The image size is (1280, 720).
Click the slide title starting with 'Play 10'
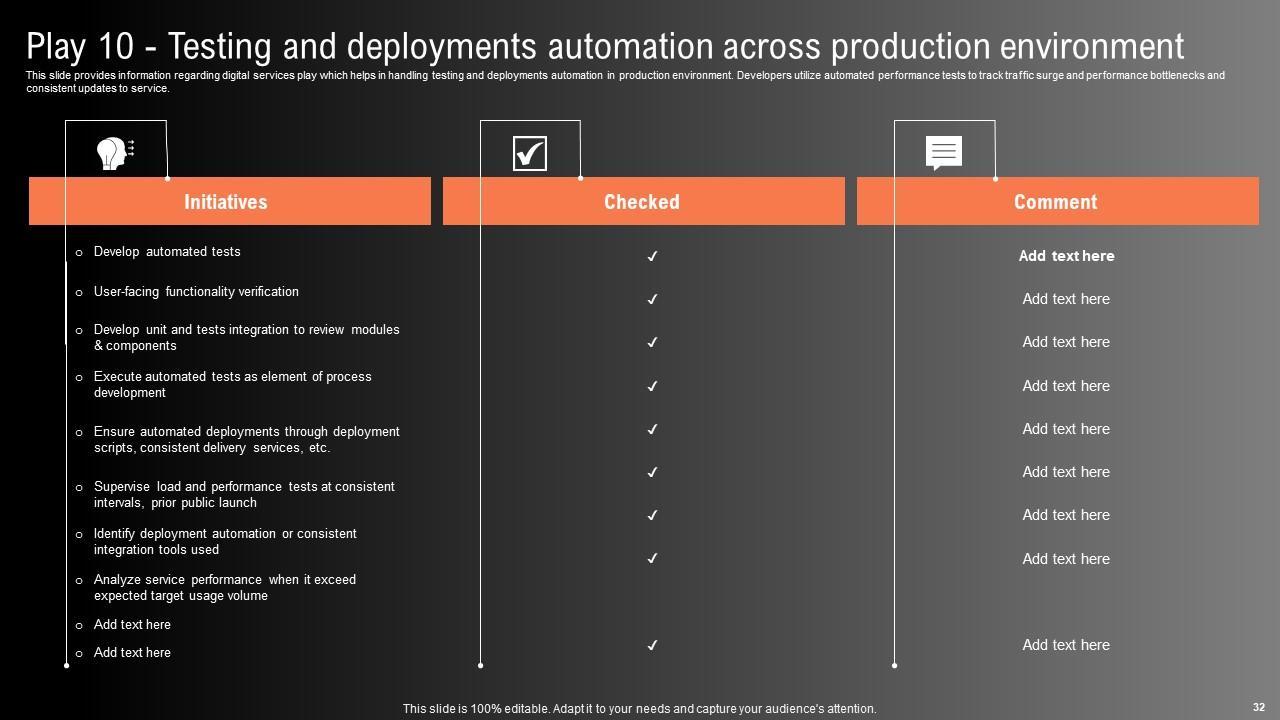click(x=605, y=46)
